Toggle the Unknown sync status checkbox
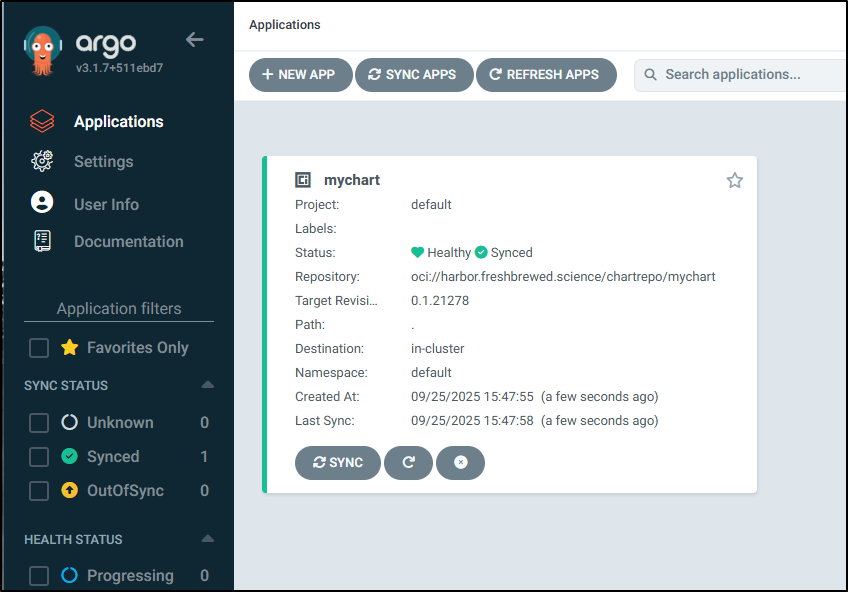 (x=39, y=423)
